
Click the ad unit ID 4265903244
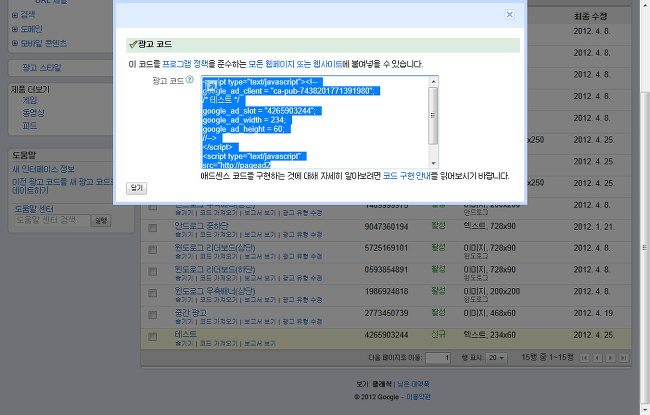[386, 335]
